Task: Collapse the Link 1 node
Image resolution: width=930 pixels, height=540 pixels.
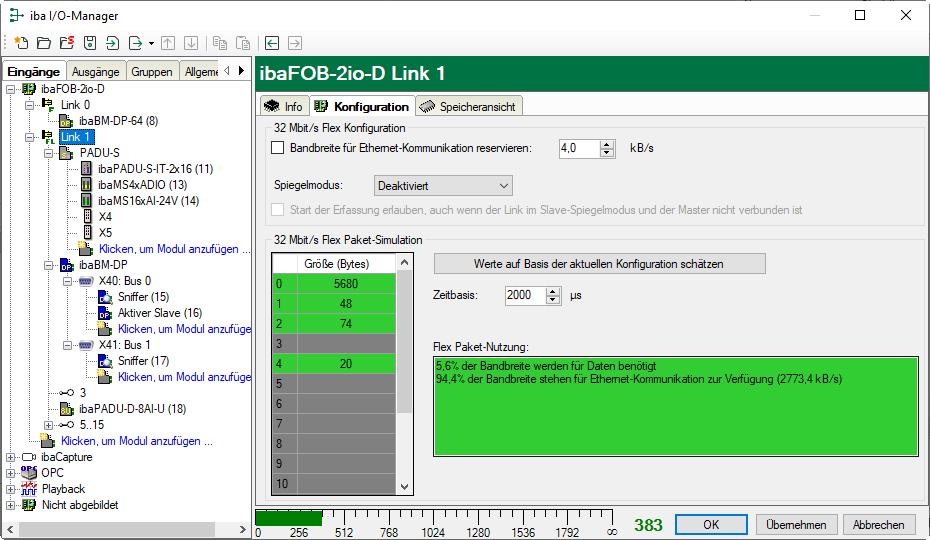Action: 30,137
